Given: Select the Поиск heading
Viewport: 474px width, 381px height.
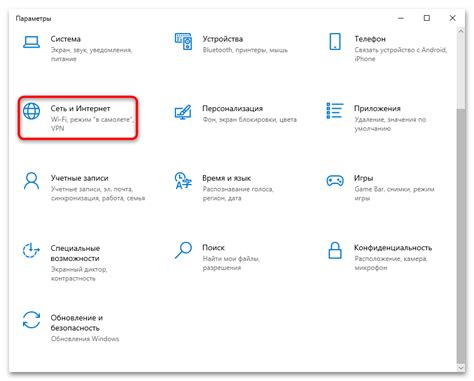Looking at the screenshot, I should (214, 248).
